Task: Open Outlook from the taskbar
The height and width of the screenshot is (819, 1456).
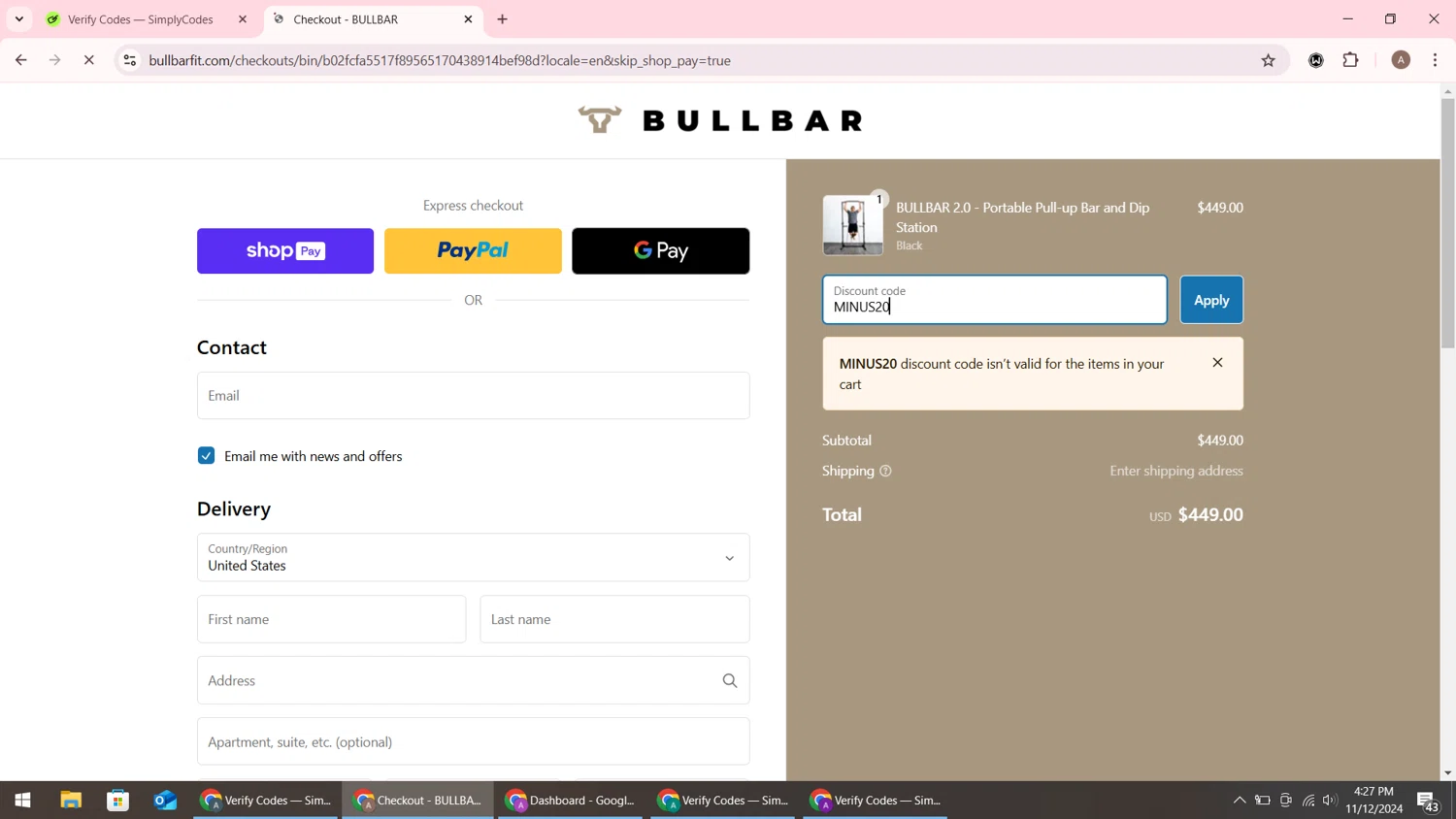Action: [166, 801]
